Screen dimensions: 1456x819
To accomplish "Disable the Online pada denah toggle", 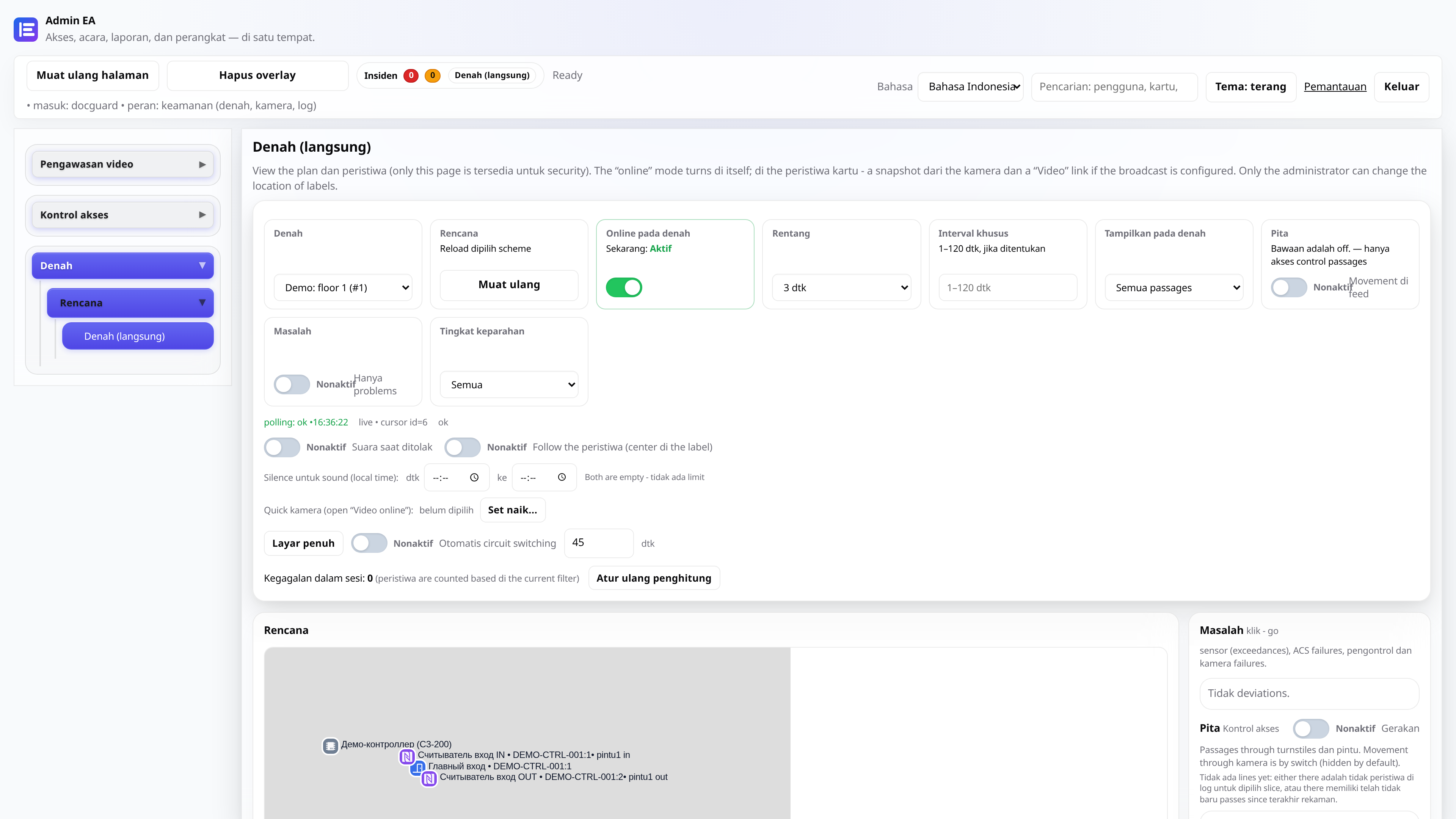I will (x=624, y=287).
